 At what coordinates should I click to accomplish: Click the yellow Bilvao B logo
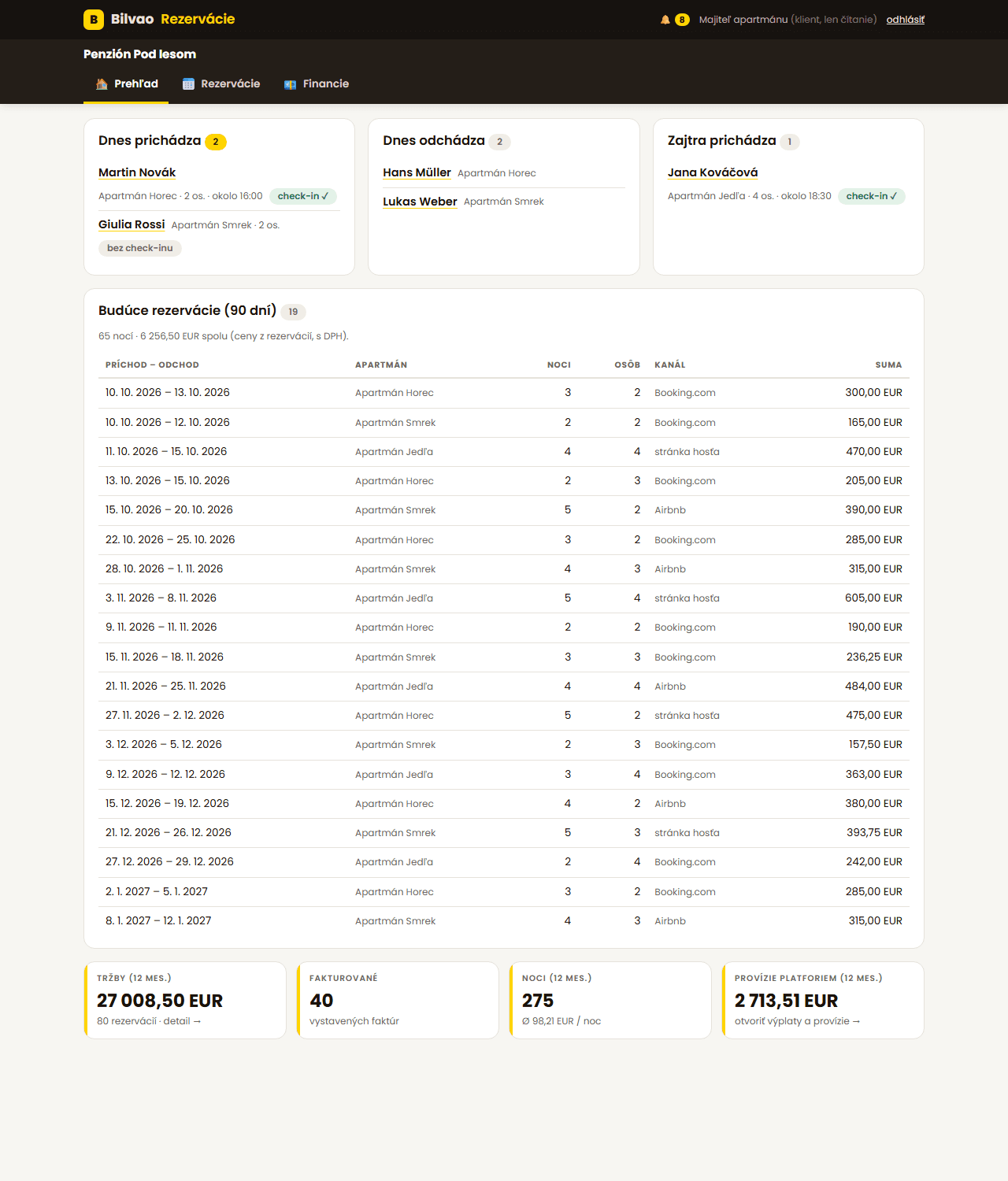[94, 20]
